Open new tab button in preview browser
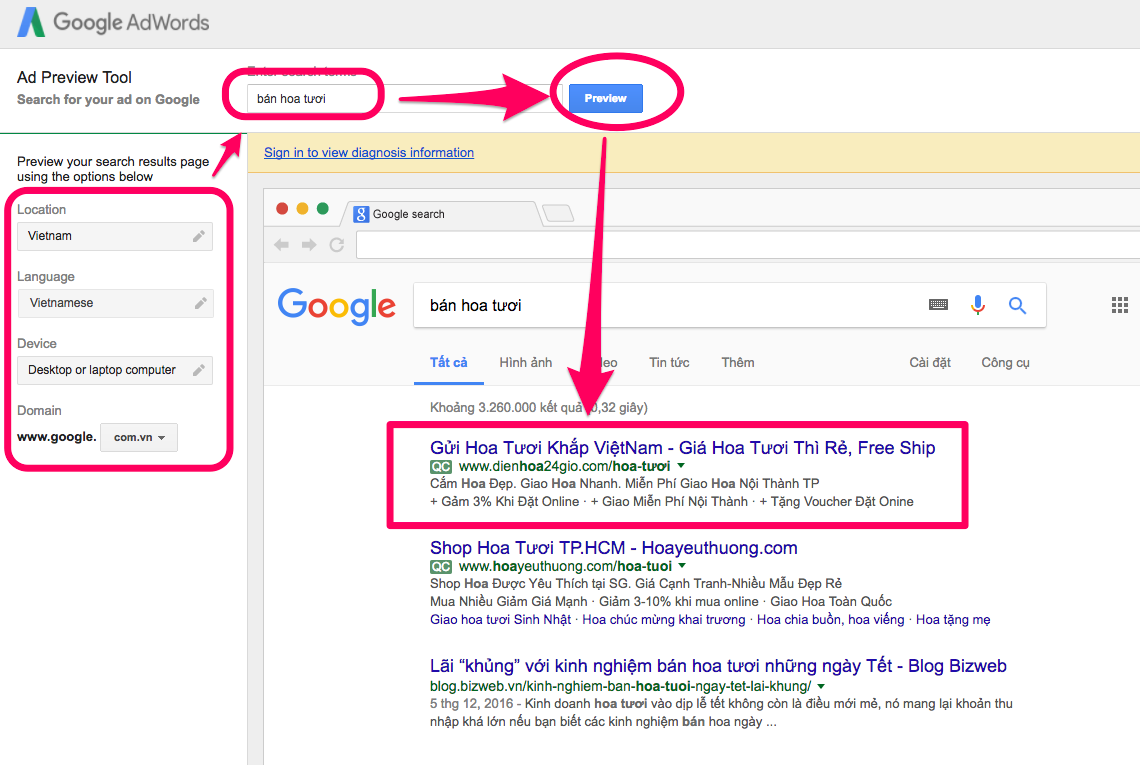 tap(558, 213)
